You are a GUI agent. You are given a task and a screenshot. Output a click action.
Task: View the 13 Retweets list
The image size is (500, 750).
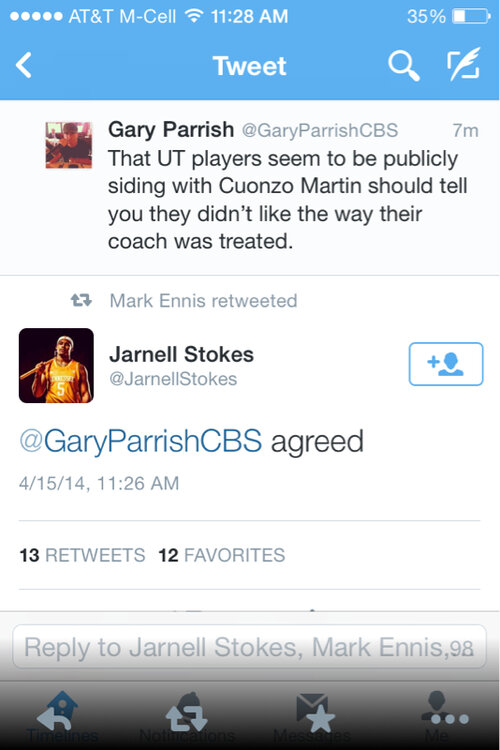click(x=82, y=555)
